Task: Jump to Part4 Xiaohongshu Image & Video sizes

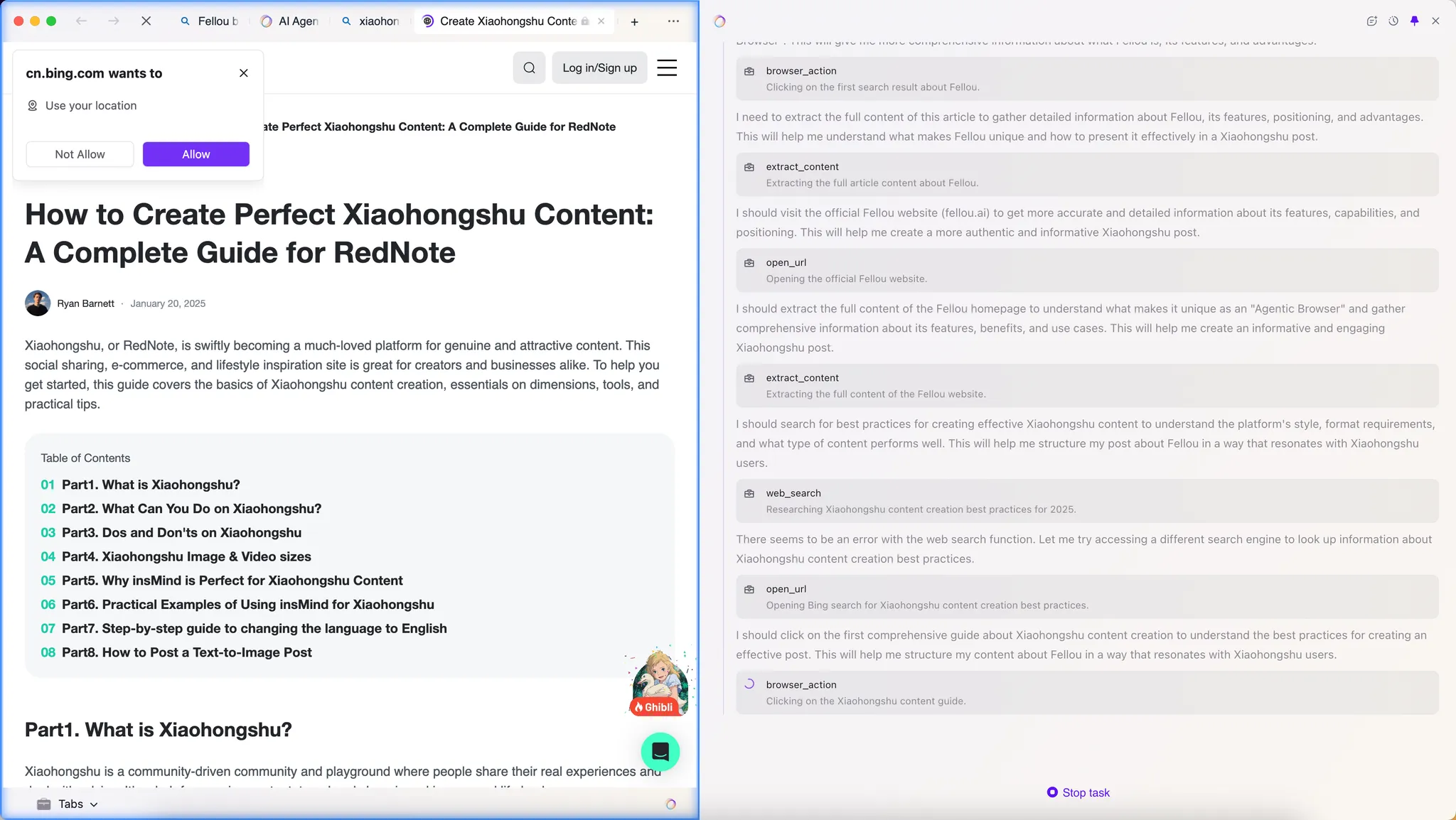Action: (186, 556)
